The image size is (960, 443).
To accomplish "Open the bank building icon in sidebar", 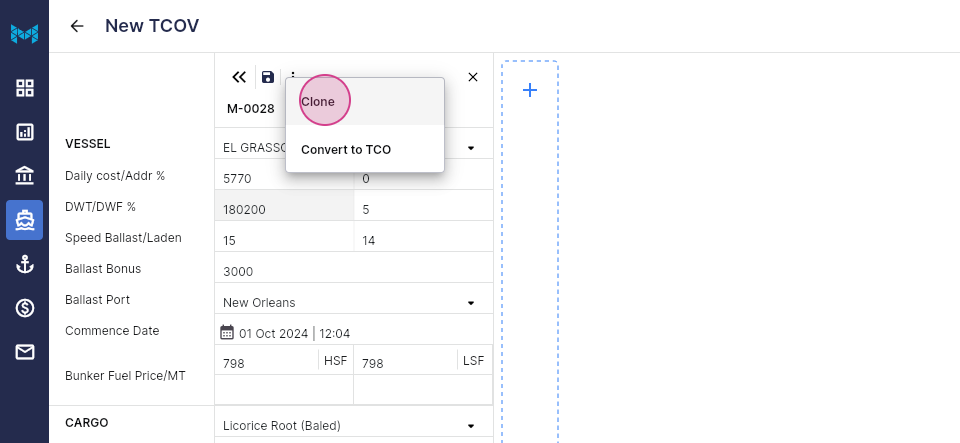I will coord(24,176).
